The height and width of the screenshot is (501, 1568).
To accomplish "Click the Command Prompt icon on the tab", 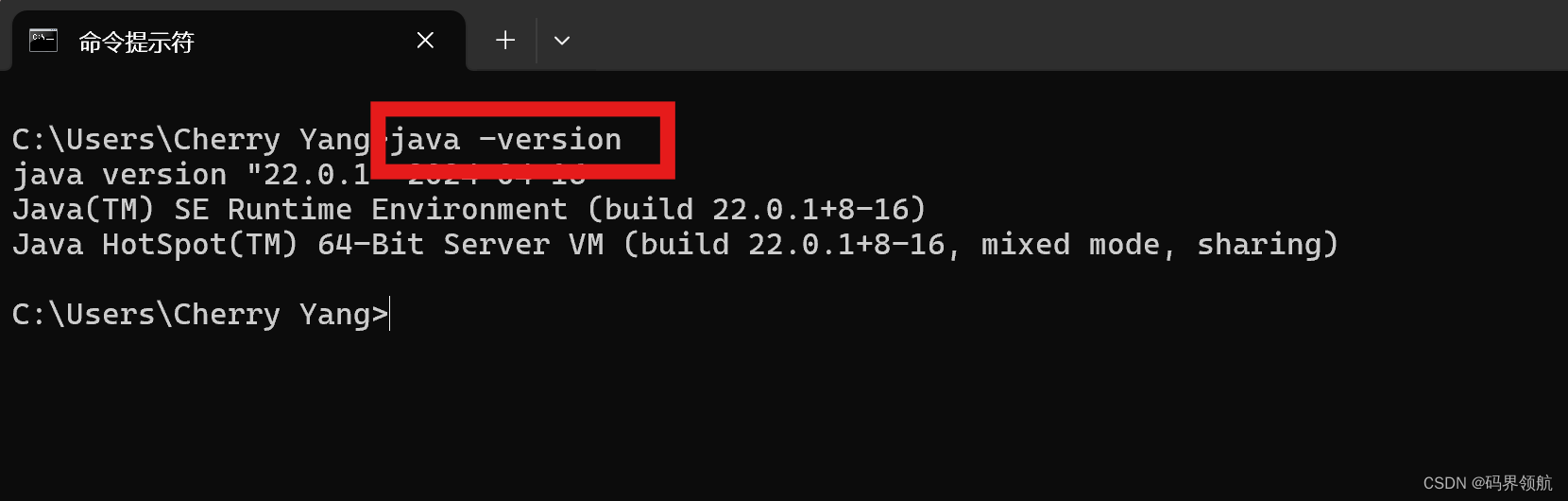I will pos(43,41).
